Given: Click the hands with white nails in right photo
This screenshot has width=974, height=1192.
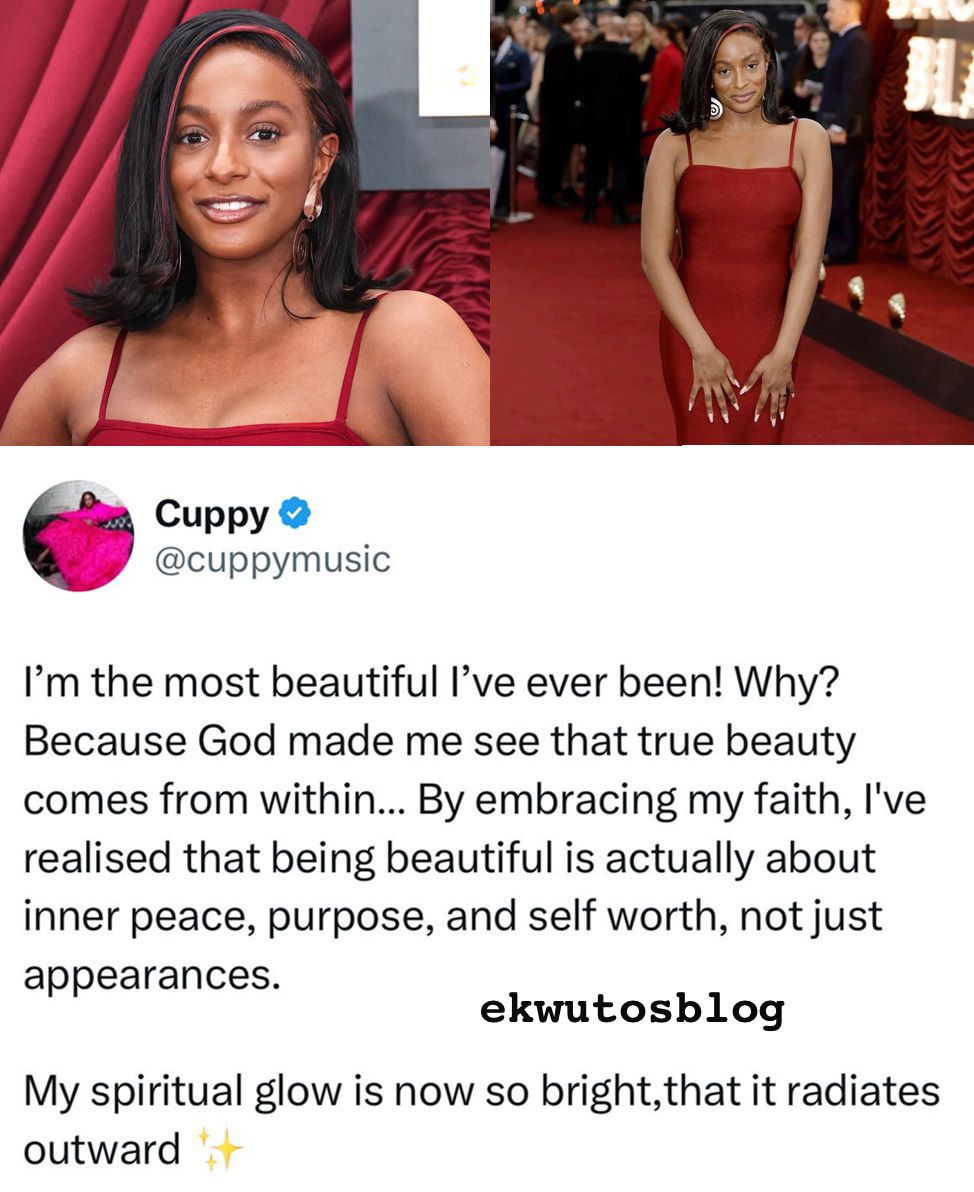Looking at the screenshot, I should (x=741, y=386).
